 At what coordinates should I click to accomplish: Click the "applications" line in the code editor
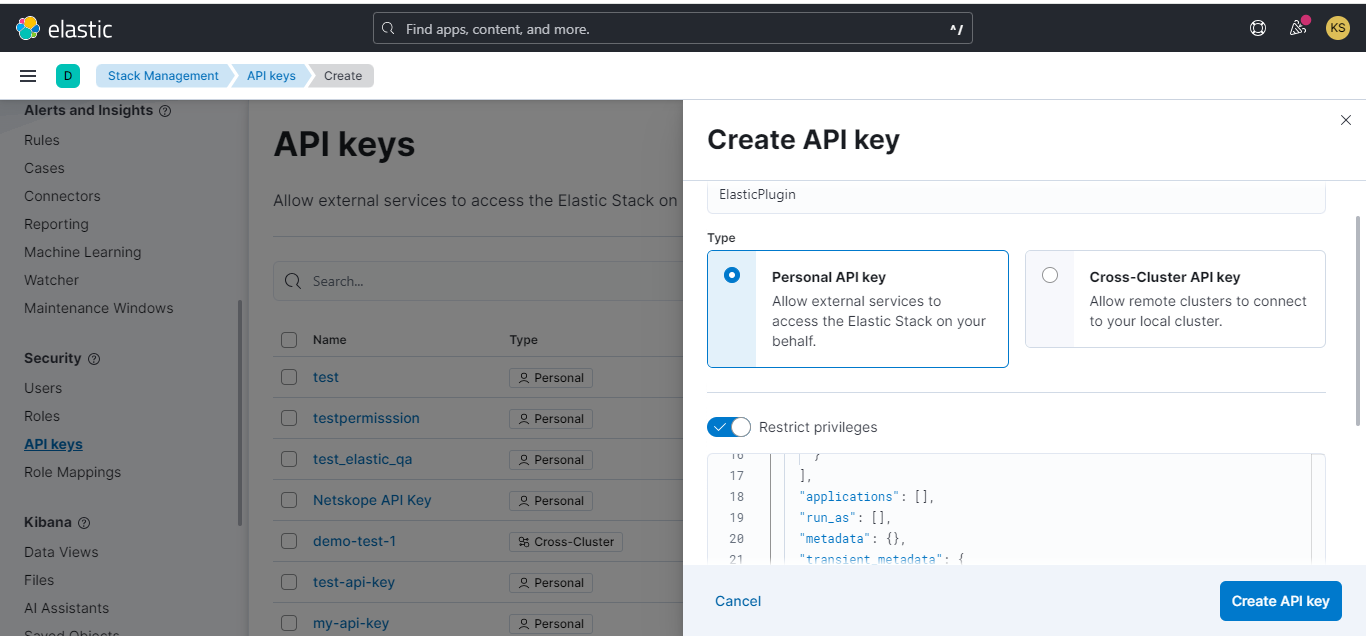click(x=867, y=497)
